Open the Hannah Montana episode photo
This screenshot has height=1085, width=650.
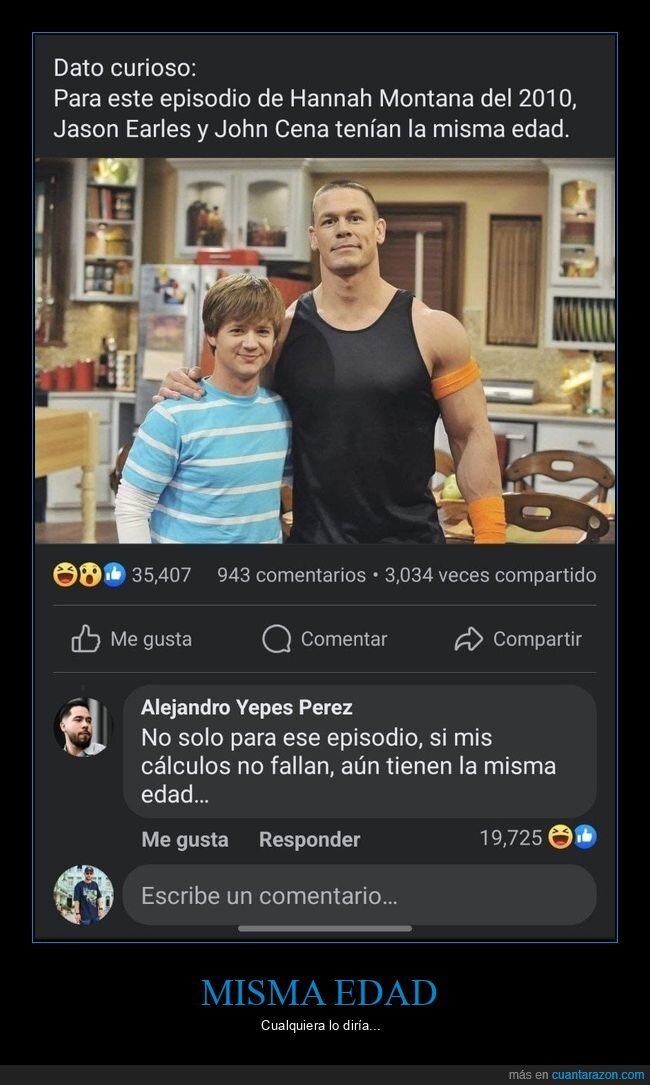325,350
